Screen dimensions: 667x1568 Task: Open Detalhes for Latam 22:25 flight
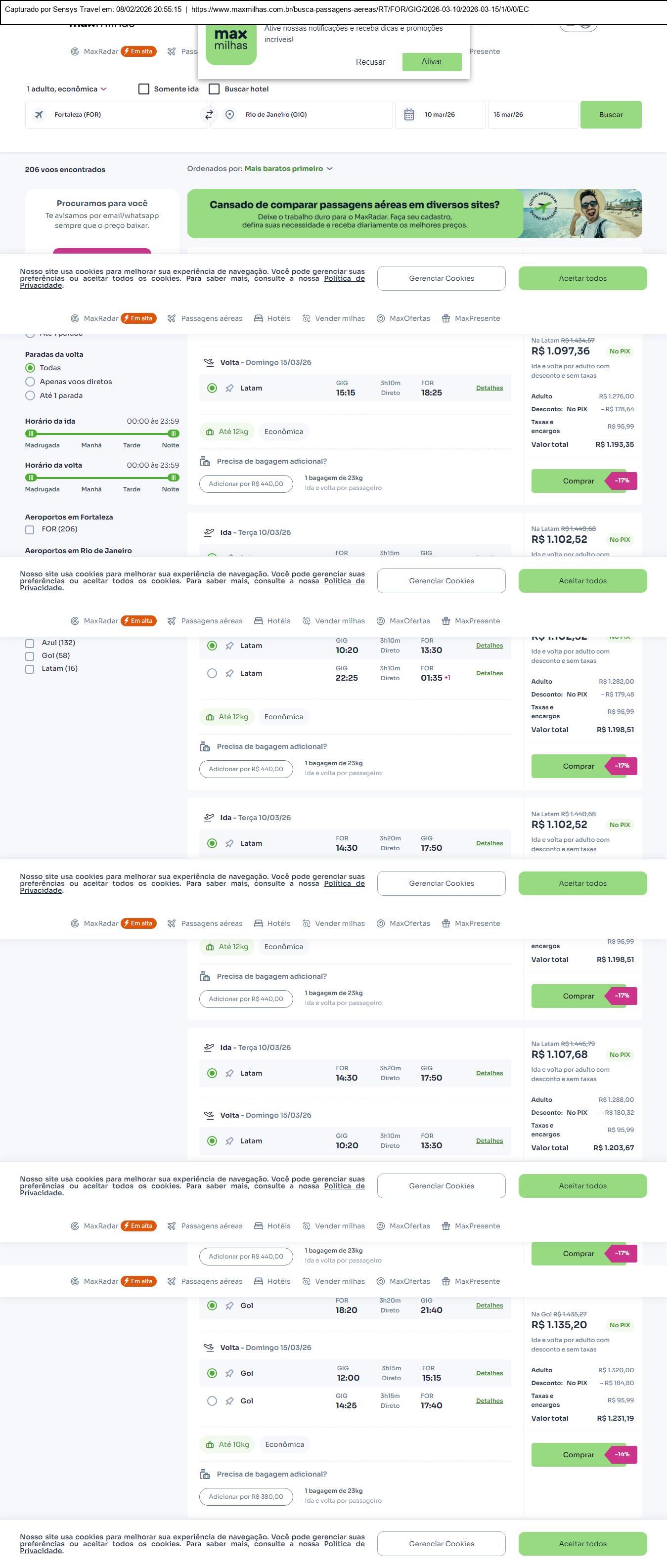[x=489, y=673]
